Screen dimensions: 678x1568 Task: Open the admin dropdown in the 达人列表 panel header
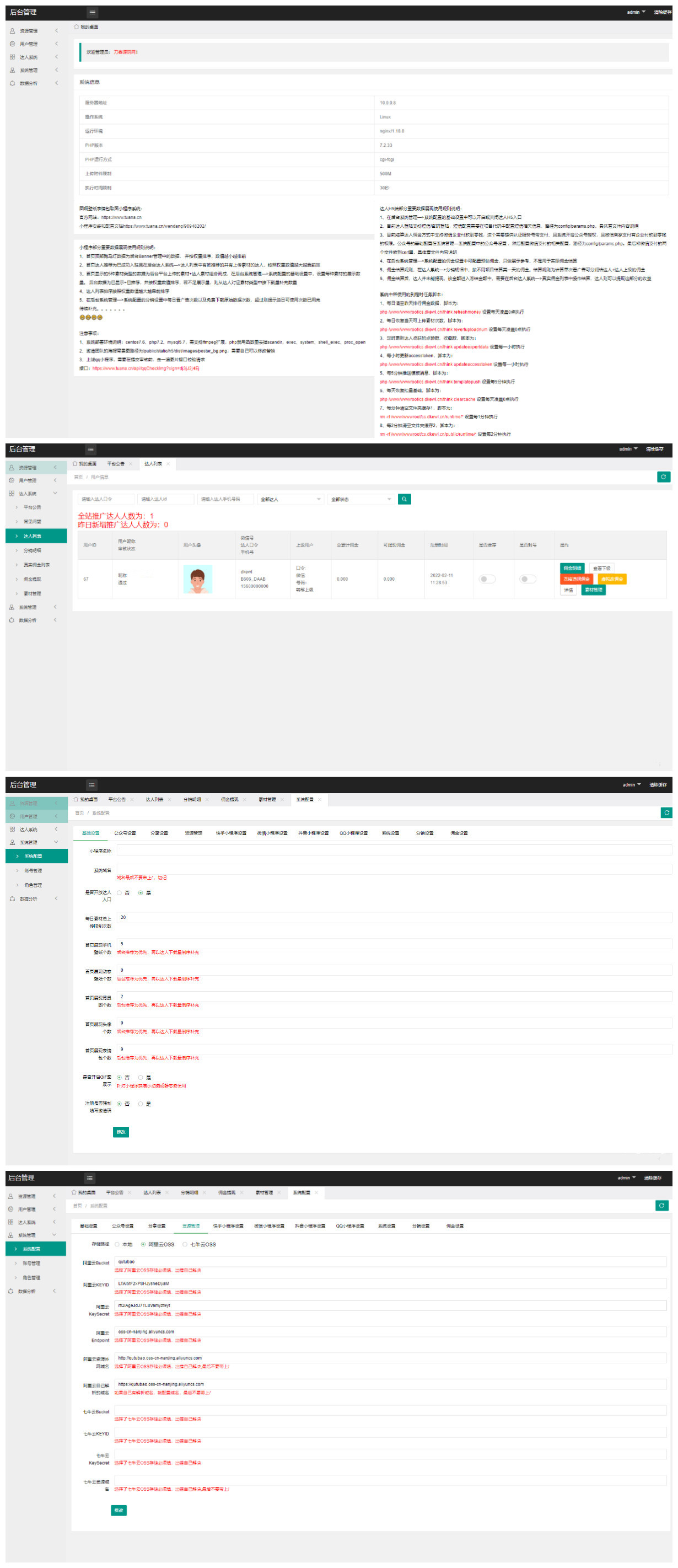(628, 449)
